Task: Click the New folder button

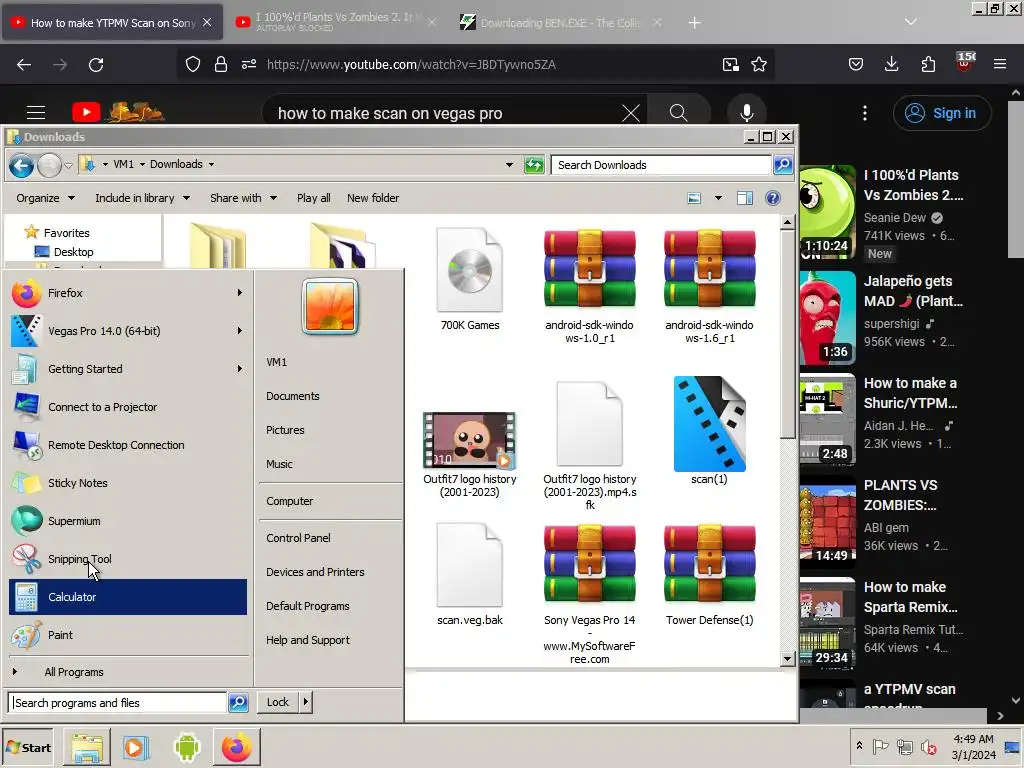Action: coord(373,198)
